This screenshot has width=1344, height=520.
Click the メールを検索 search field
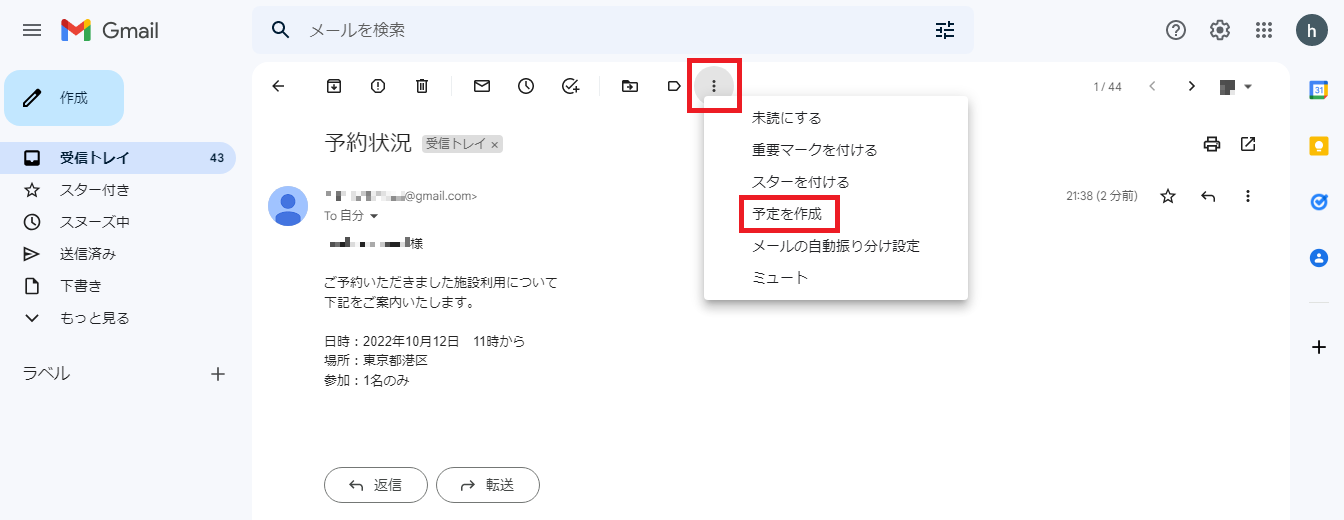600,30
